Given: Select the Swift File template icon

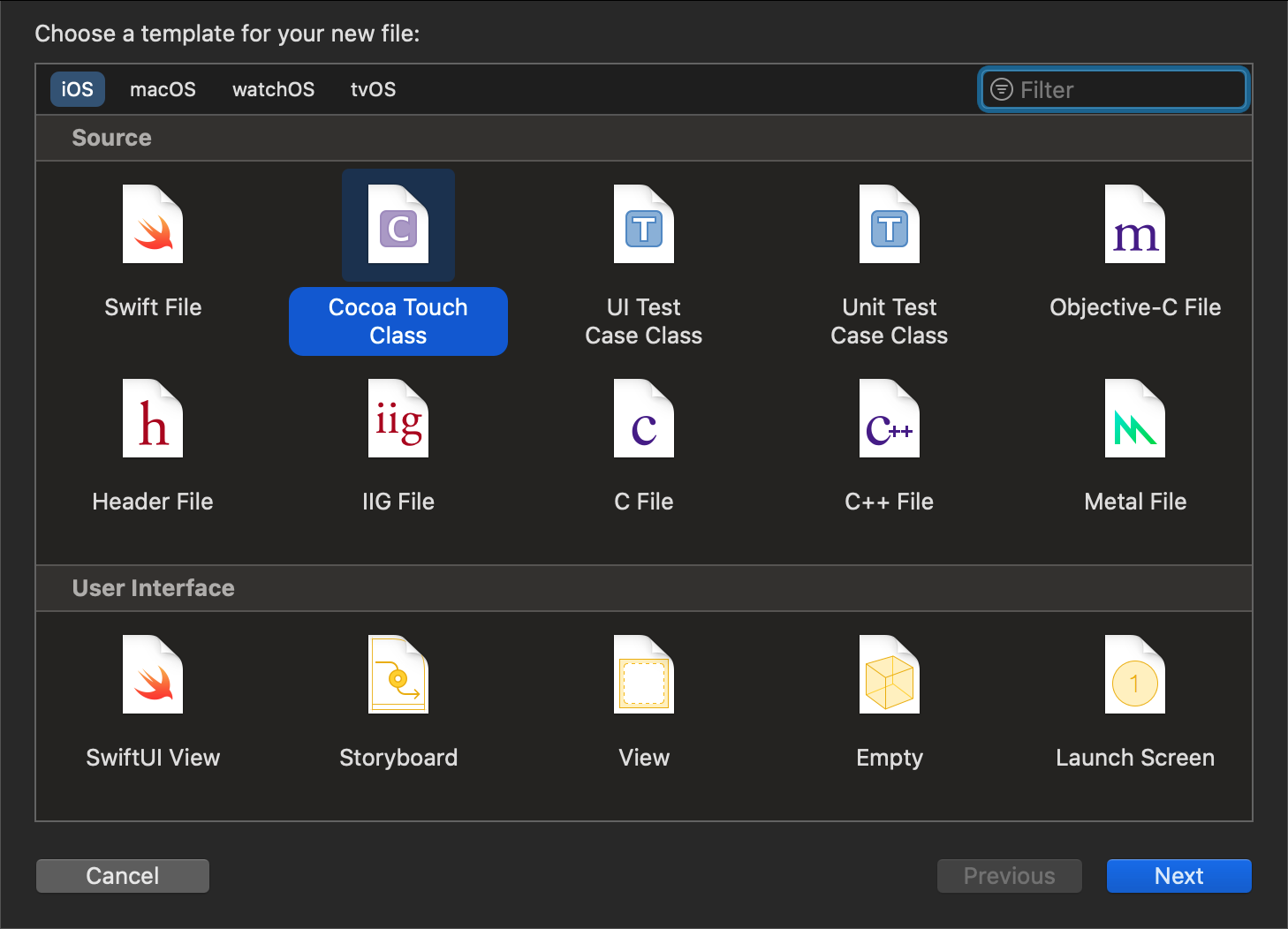Looking at the screenshot, I should (152, 224).
